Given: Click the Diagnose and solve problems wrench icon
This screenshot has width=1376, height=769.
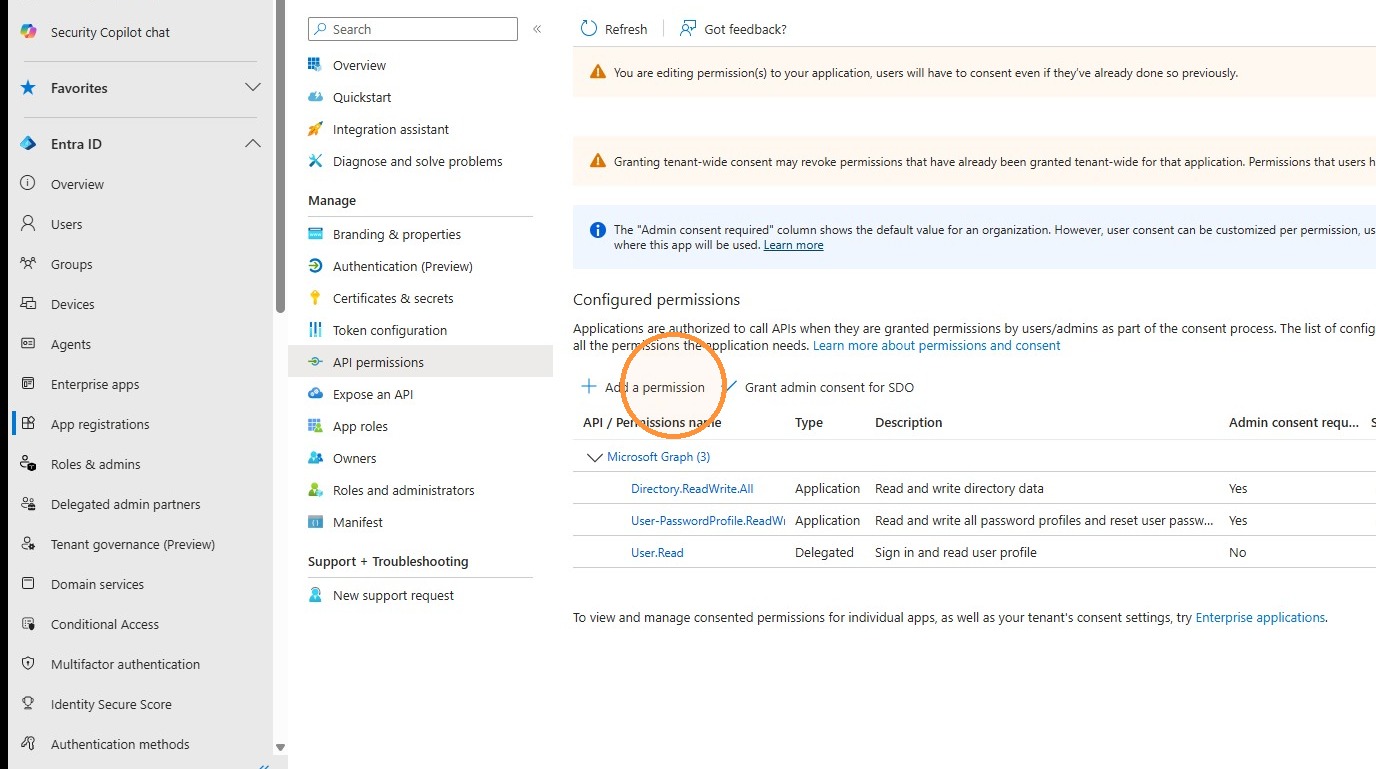Looking at the screenshot, I should pyautogui.click(x=316, y=161).
